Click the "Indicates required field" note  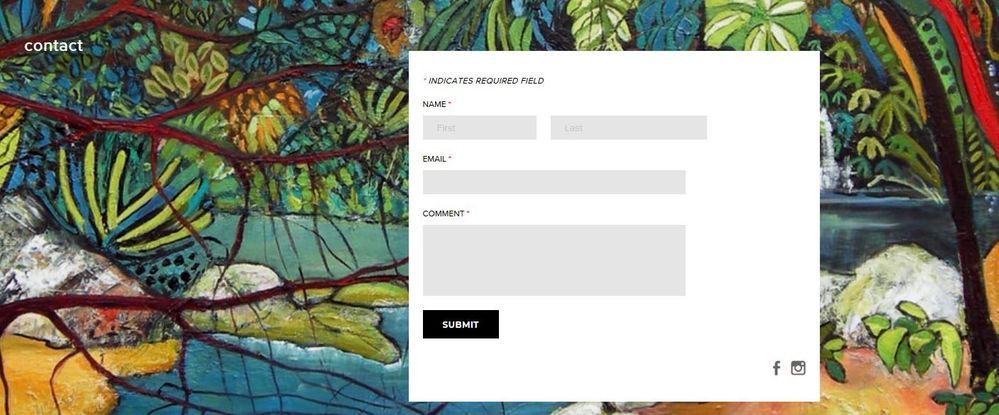pos(484,81)
